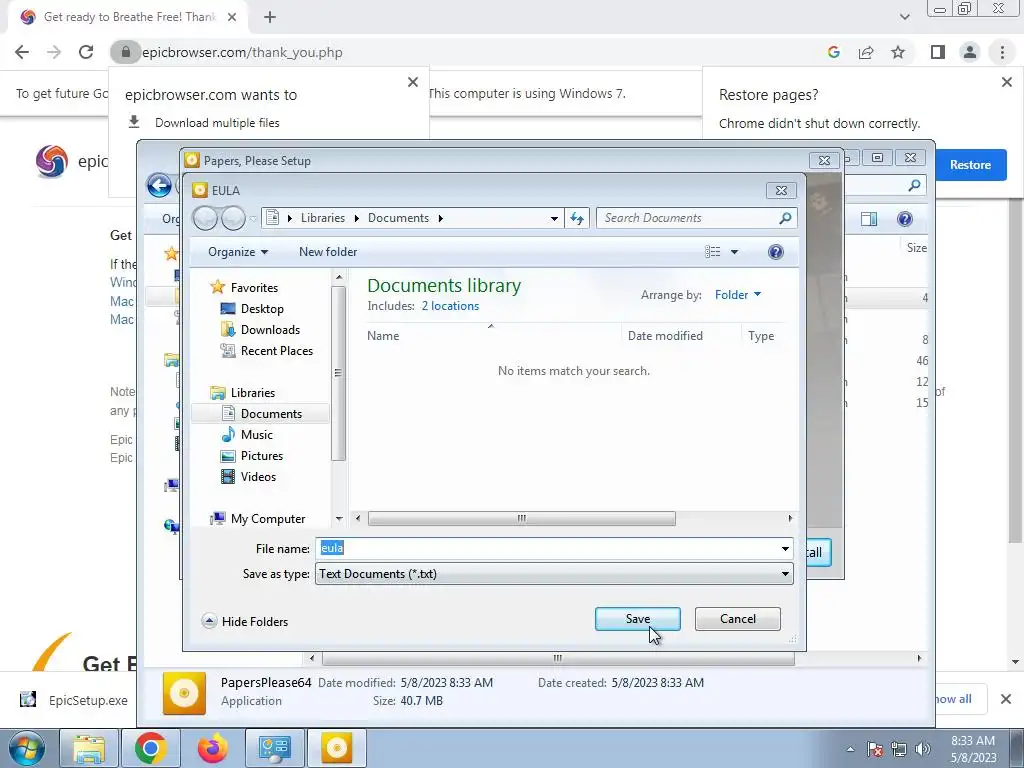The width and height of the screenshot is (1024, 768).
Task: Open Chrome three-dot menu
Action: (x=1002, y=52)
